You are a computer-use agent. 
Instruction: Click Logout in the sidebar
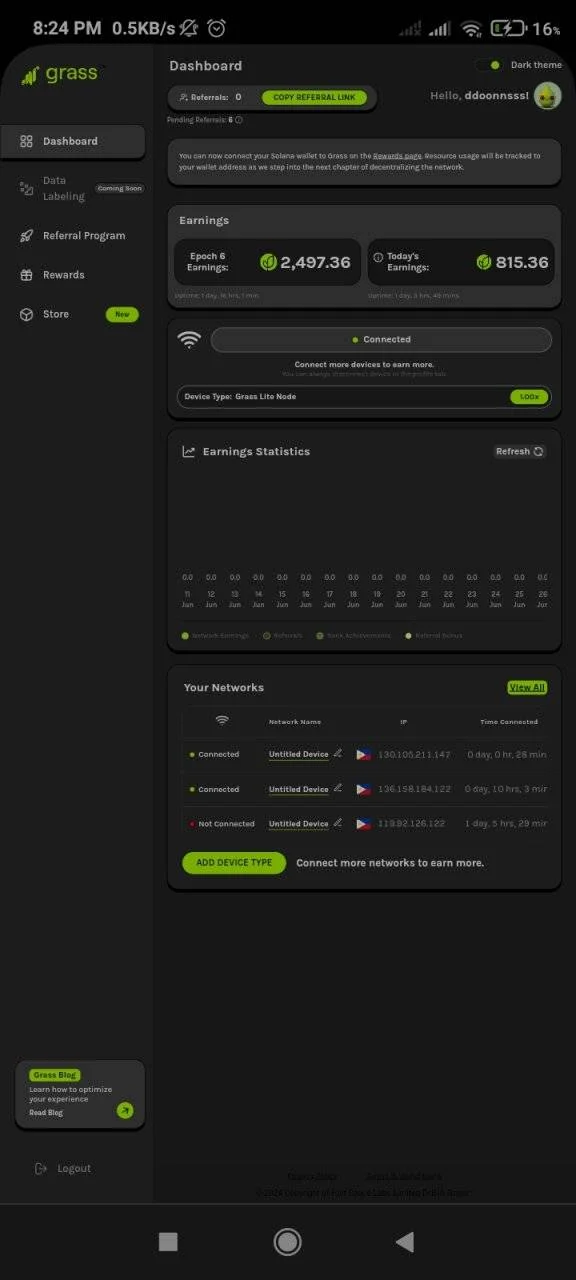pyautogui.click(x=63, y=1168)
